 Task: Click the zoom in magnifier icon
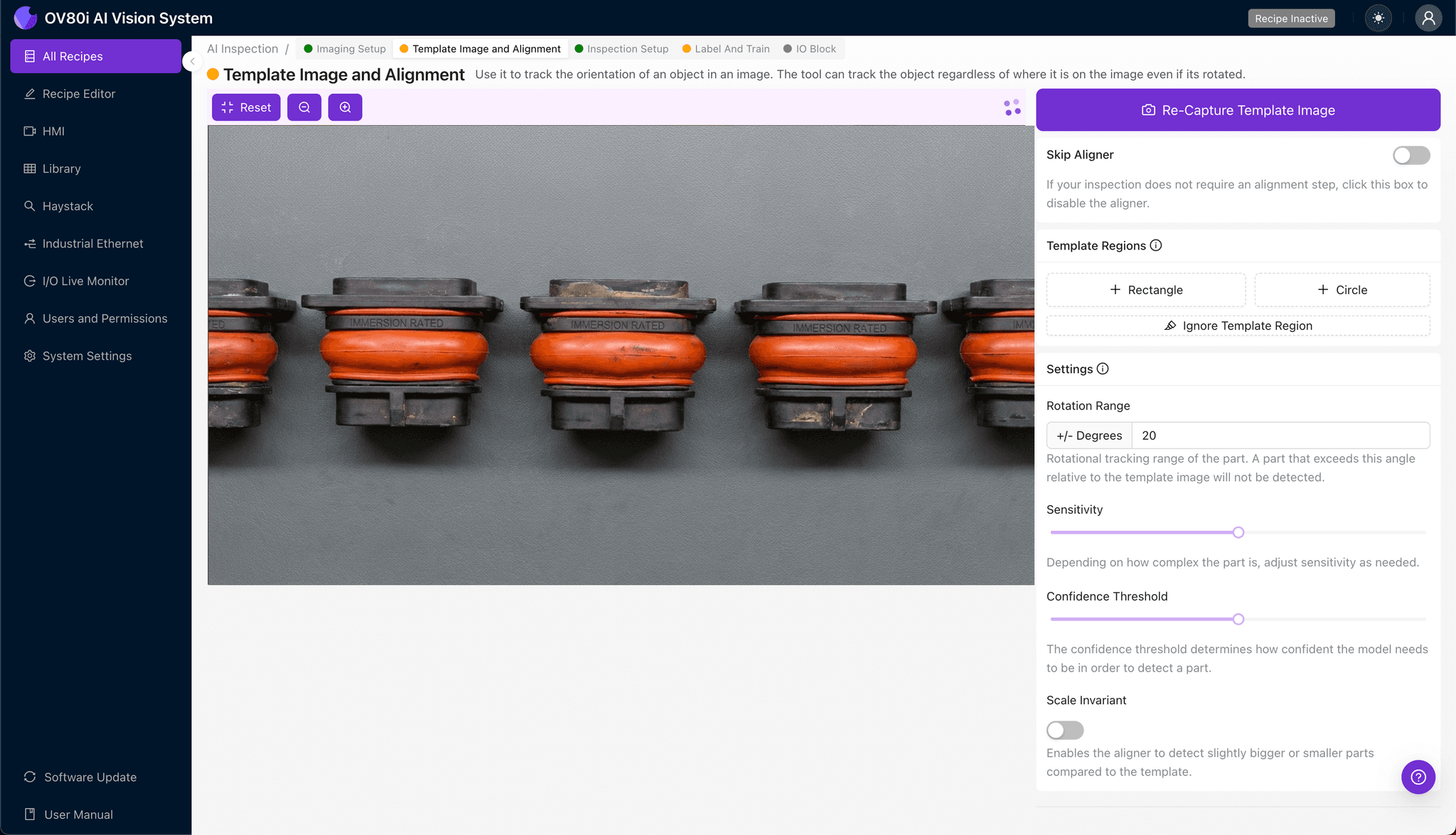coord(345,107)
